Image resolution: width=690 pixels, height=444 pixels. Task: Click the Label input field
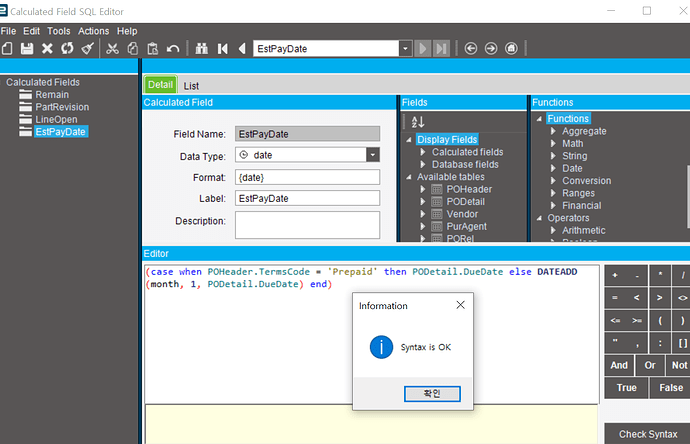click(x=307, y=198)
